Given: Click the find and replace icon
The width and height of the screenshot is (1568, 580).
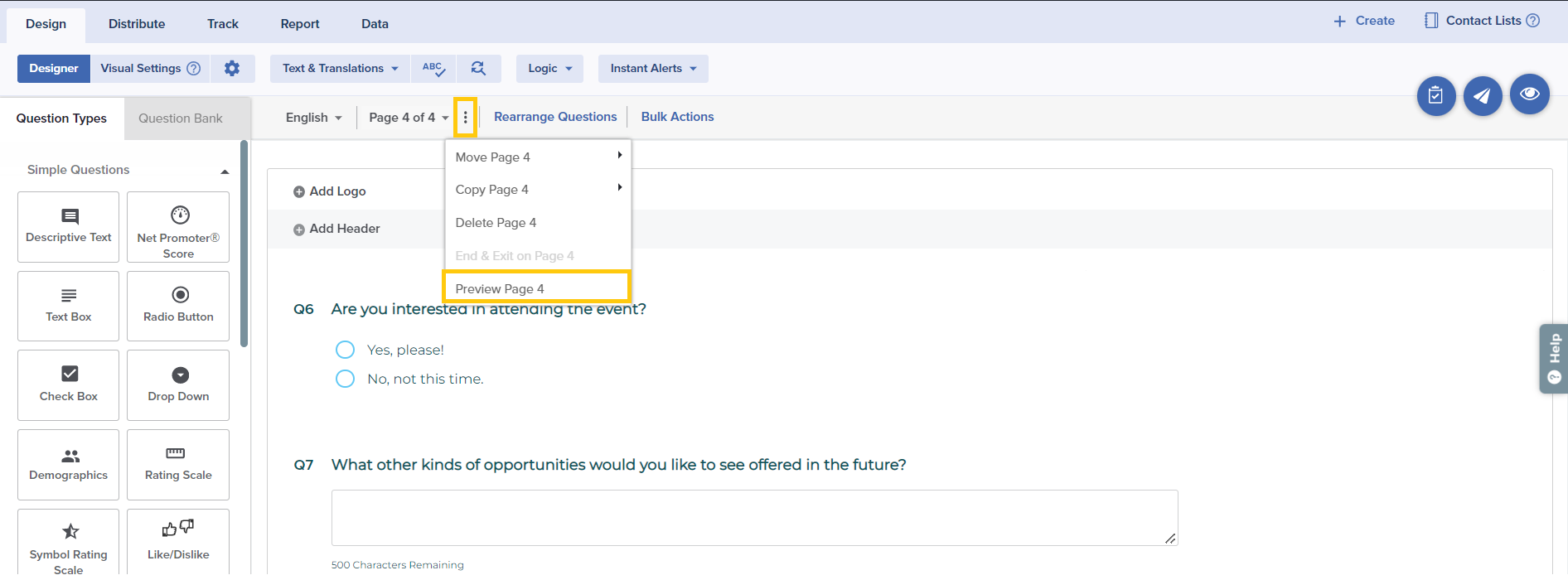Looking at the screenshot, I should pos(478,69).
